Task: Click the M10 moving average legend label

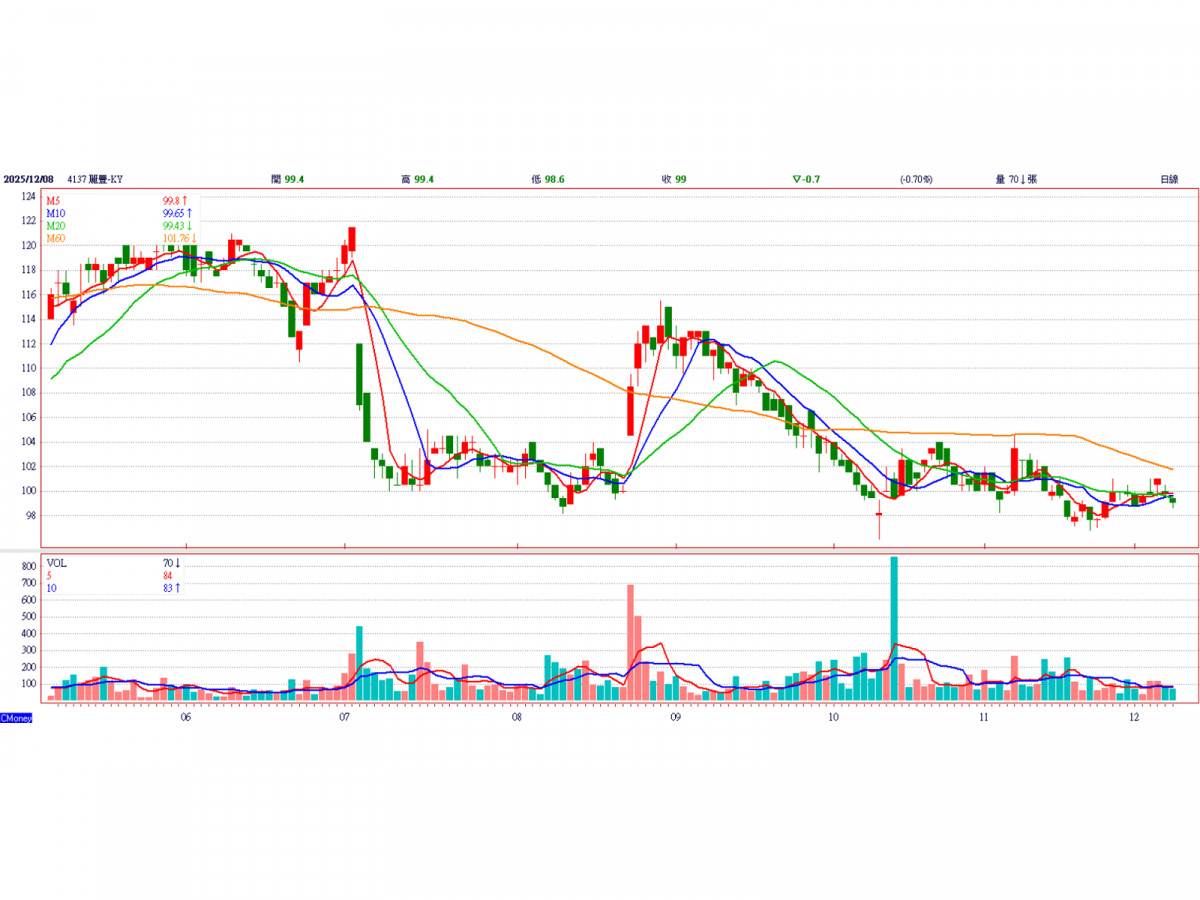Action: click(x=55, y=213)
